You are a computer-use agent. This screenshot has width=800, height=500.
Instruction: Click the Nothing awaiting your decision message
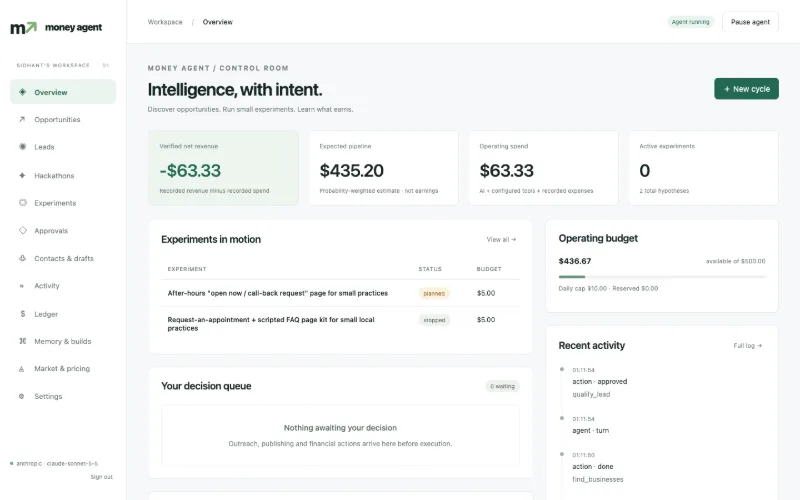pos(340,428)
